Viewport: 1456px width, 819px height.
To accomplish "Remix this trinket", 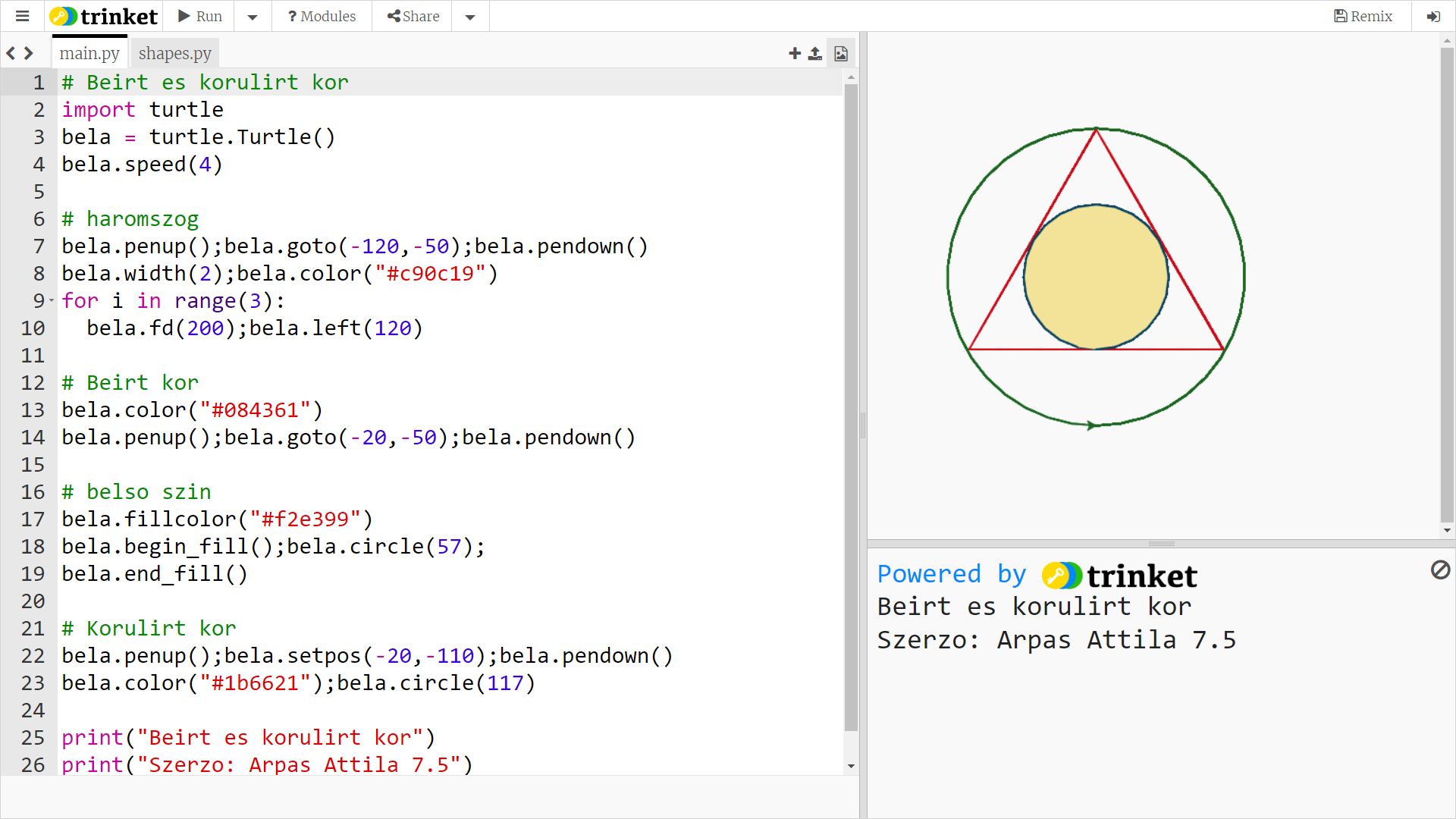I will pyautogui.click(x=1363, y=16).
